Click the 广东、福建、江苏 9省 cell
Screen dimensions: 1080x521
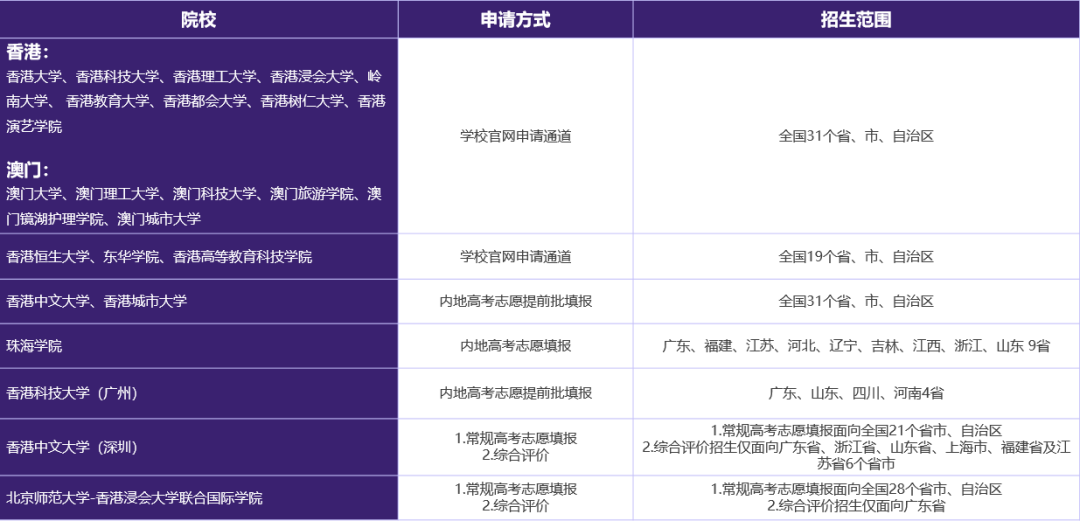(856, 346)
